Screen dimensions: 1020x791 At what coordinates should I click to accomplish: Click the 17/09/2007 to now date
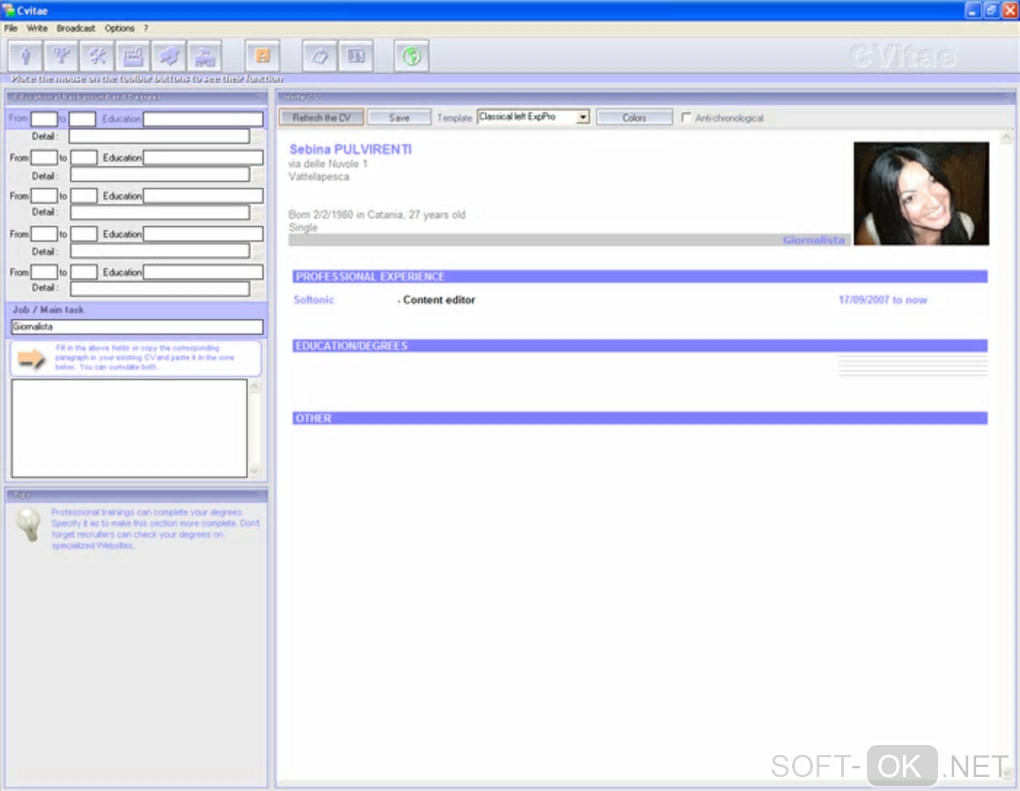coord(883,300)
